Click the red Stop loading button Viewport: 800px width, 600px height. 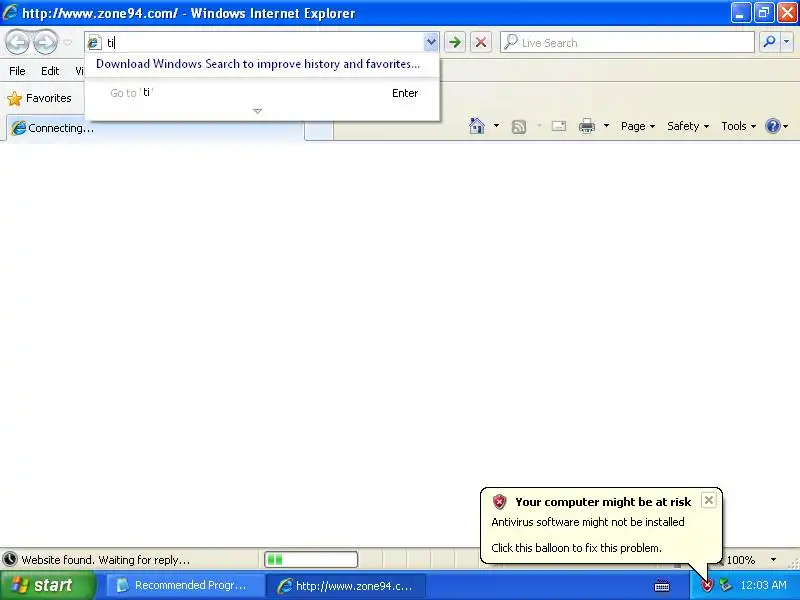(481, 42)
